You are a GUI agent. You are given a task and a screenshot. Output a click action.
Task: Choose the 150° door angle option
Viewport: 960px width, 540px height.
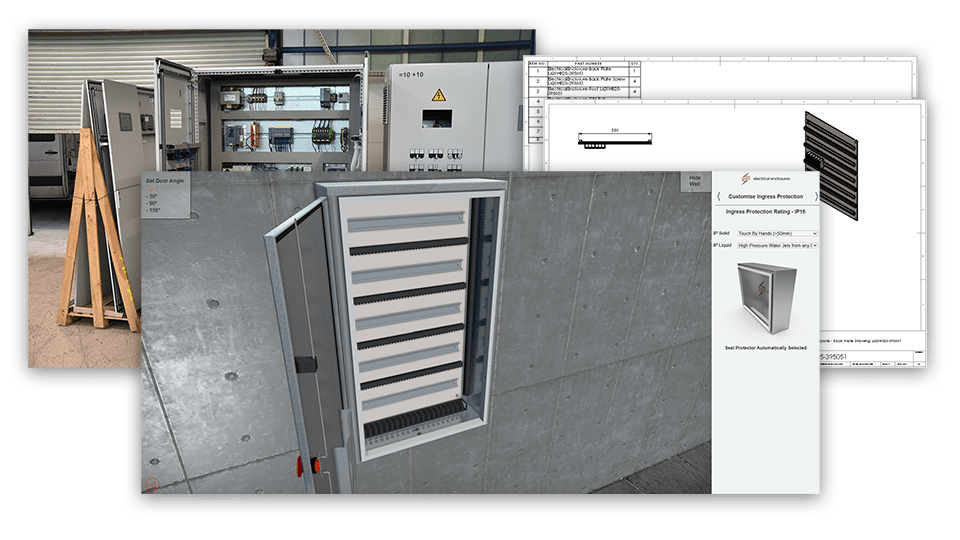click(154, 212)
